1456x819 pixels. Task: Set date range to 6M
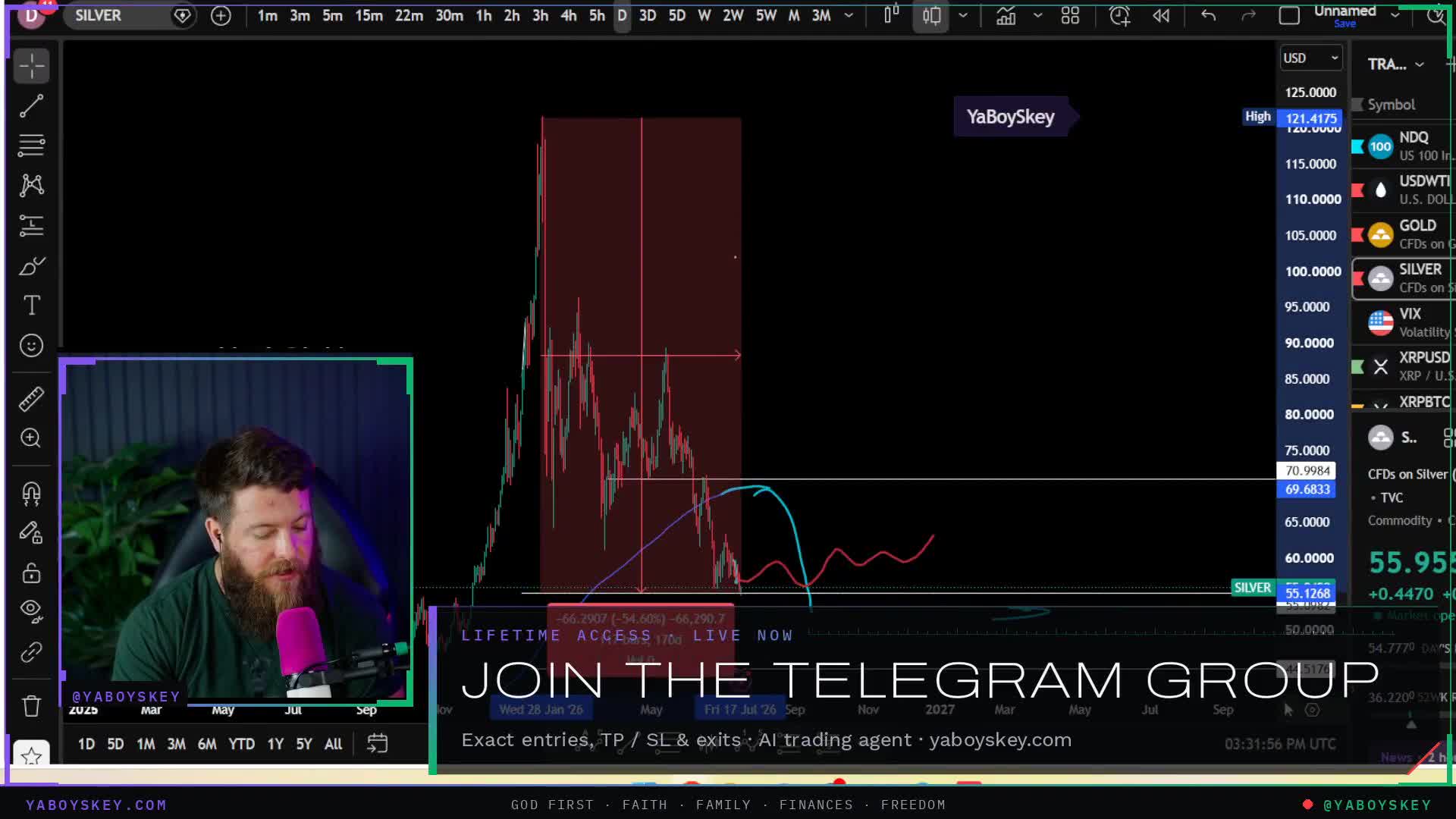tap(207, 744)
